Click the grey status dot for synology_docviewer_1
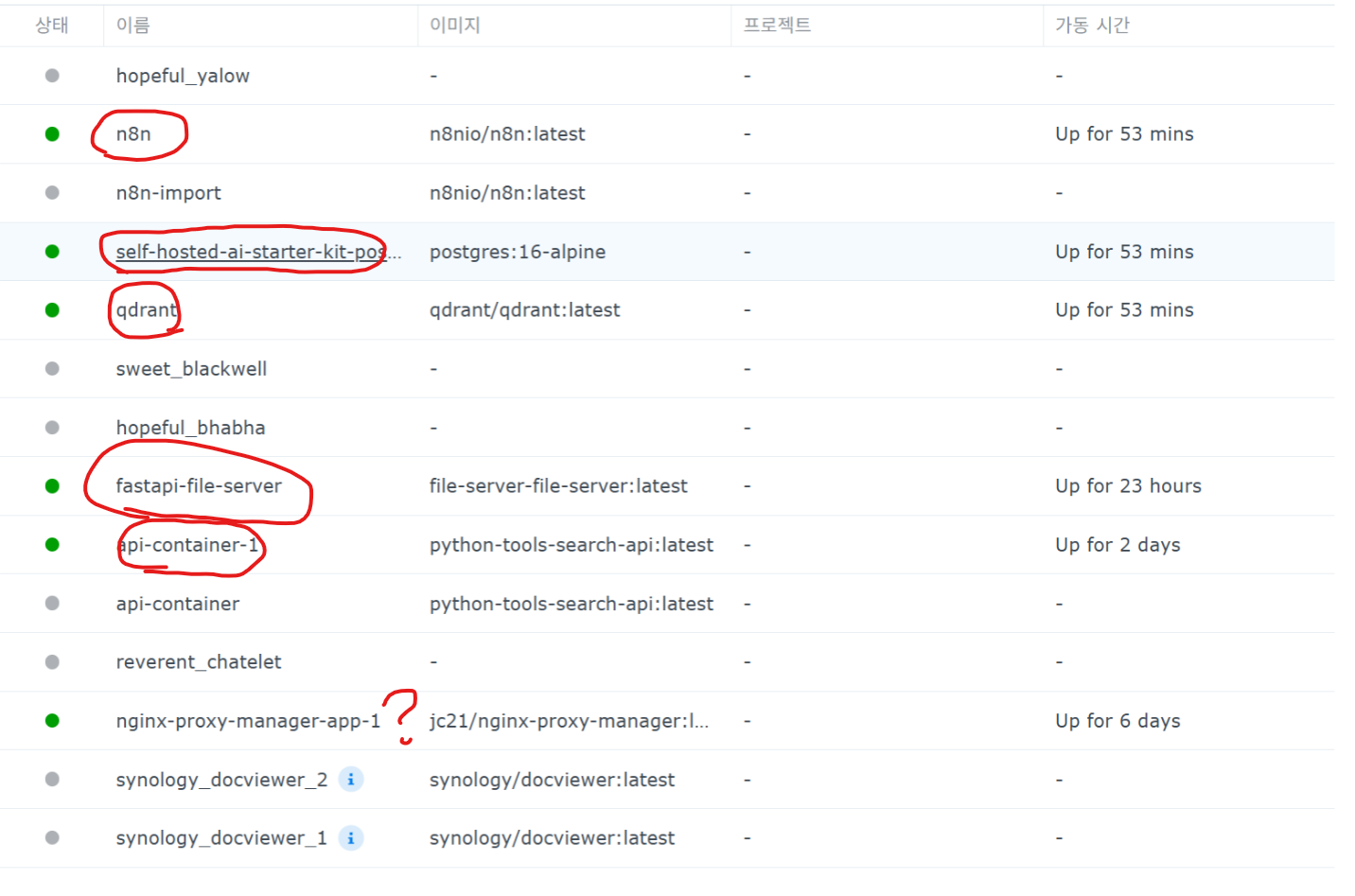The height and width of the screenshot is (896, 1355). 52,838
